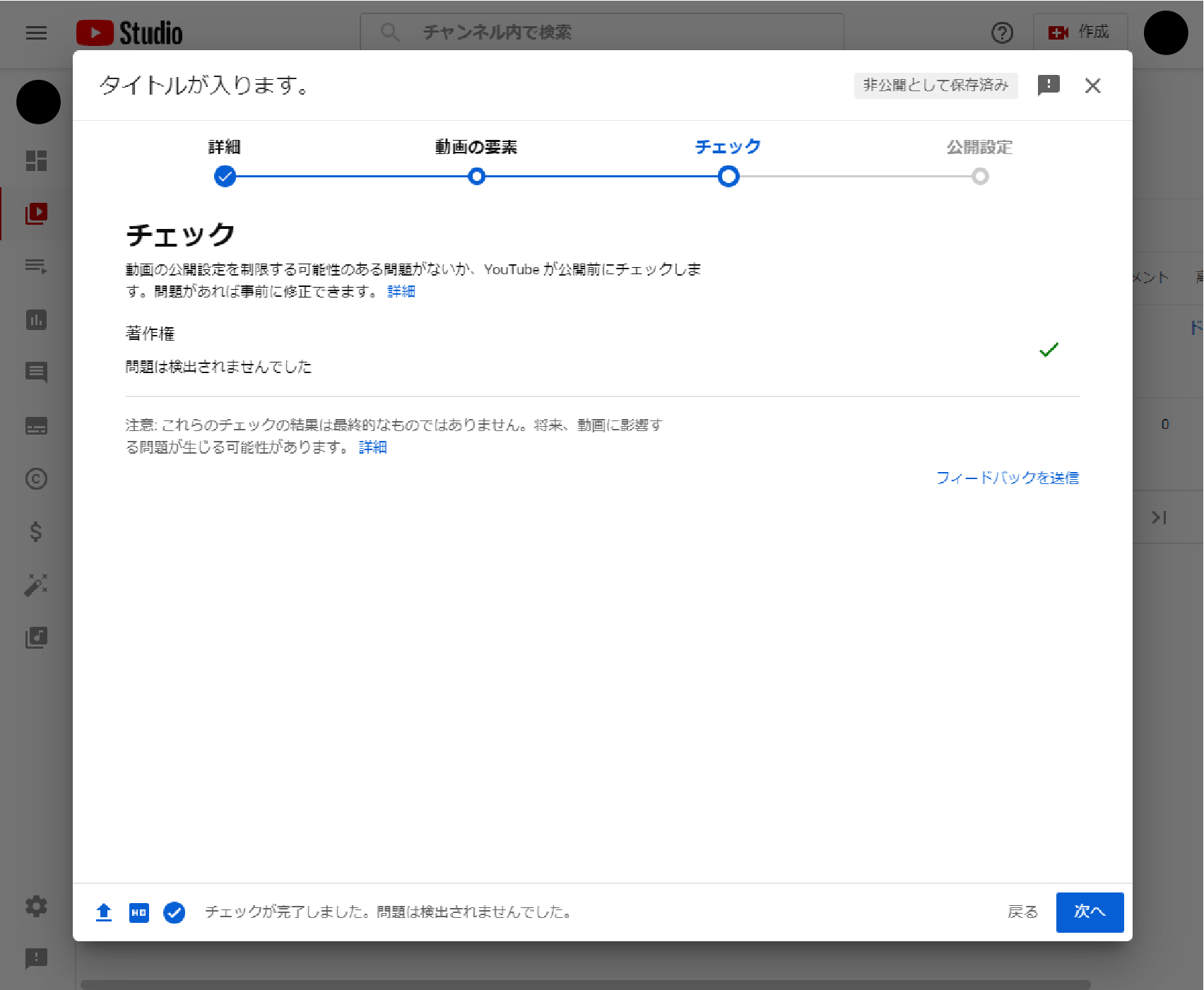Close the upload dialog with X
This screenshot has width=1204, height=990.
(x=1092, y=86)
